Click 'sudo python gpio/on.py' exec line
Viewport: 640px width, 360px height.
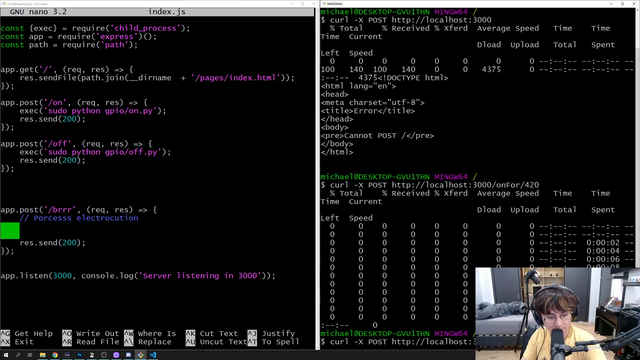(93, 111)
